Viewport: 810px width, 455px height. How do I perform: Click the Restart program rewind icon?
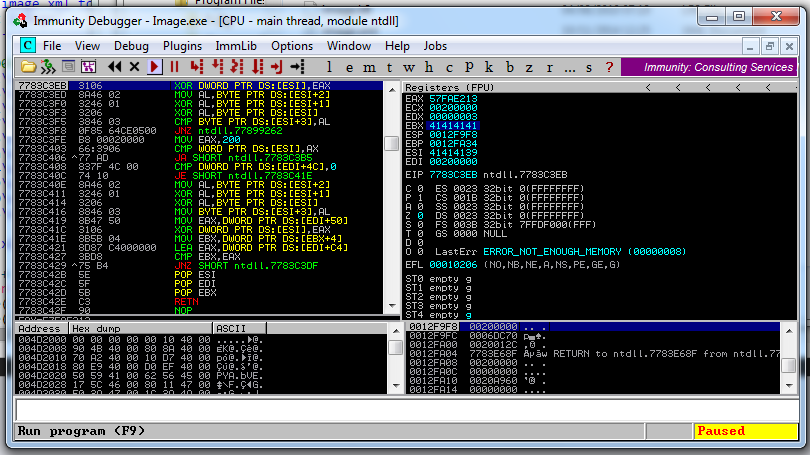115,67
